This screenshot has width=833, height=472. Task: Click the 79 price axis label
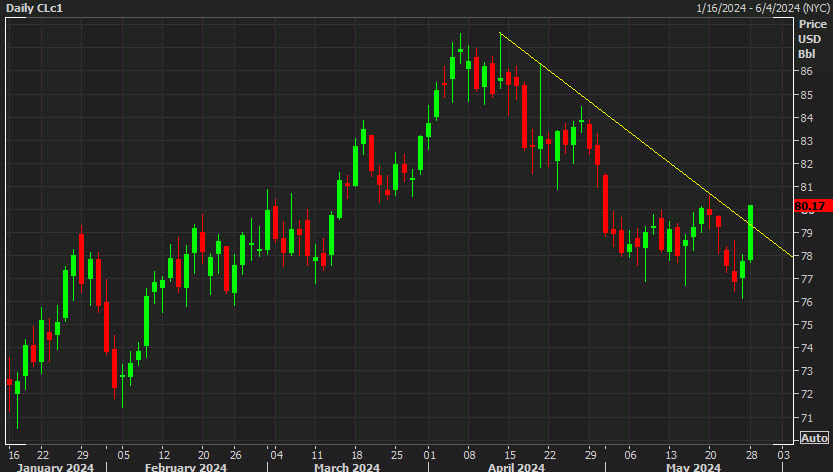click(806, 233)
